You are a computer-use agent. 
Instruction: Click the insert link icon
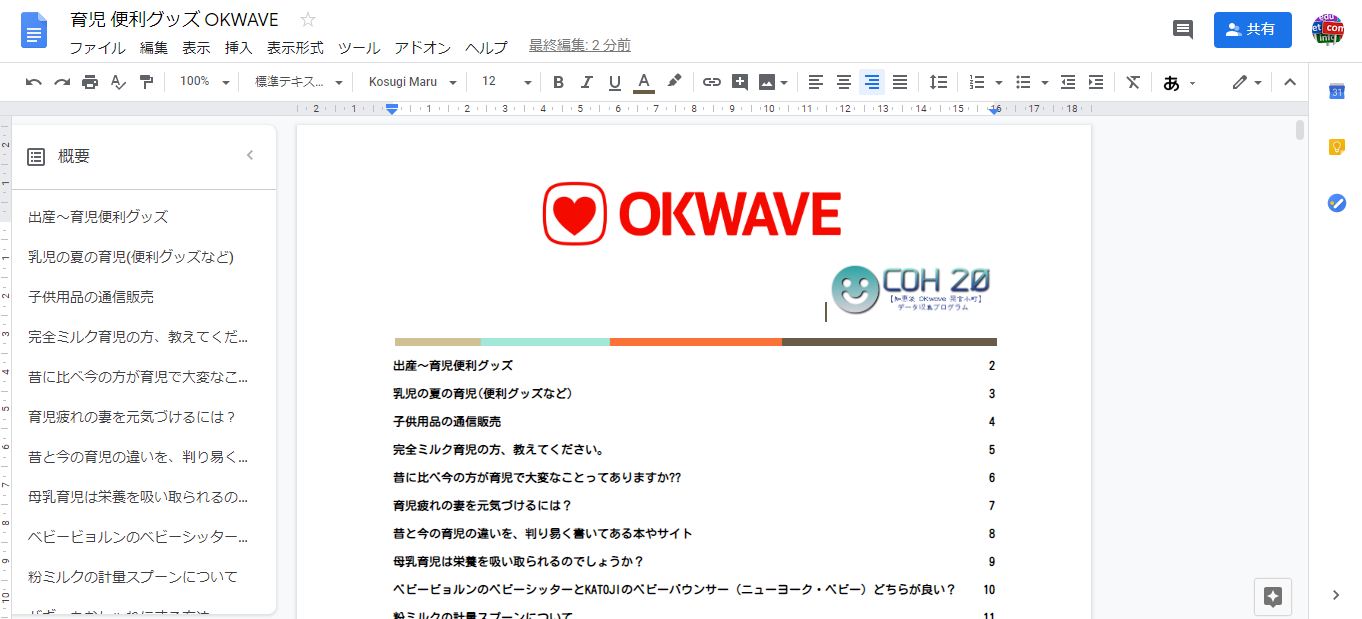711,82
